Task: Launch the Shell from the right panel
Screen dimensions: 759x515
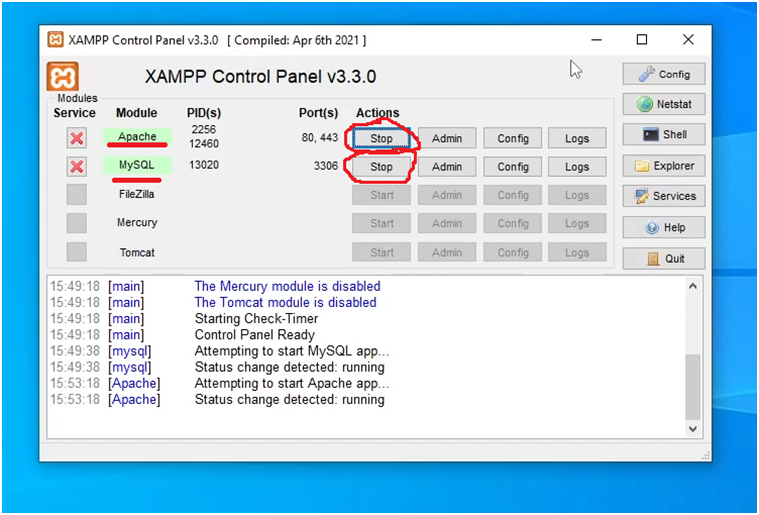Action: 664,135
